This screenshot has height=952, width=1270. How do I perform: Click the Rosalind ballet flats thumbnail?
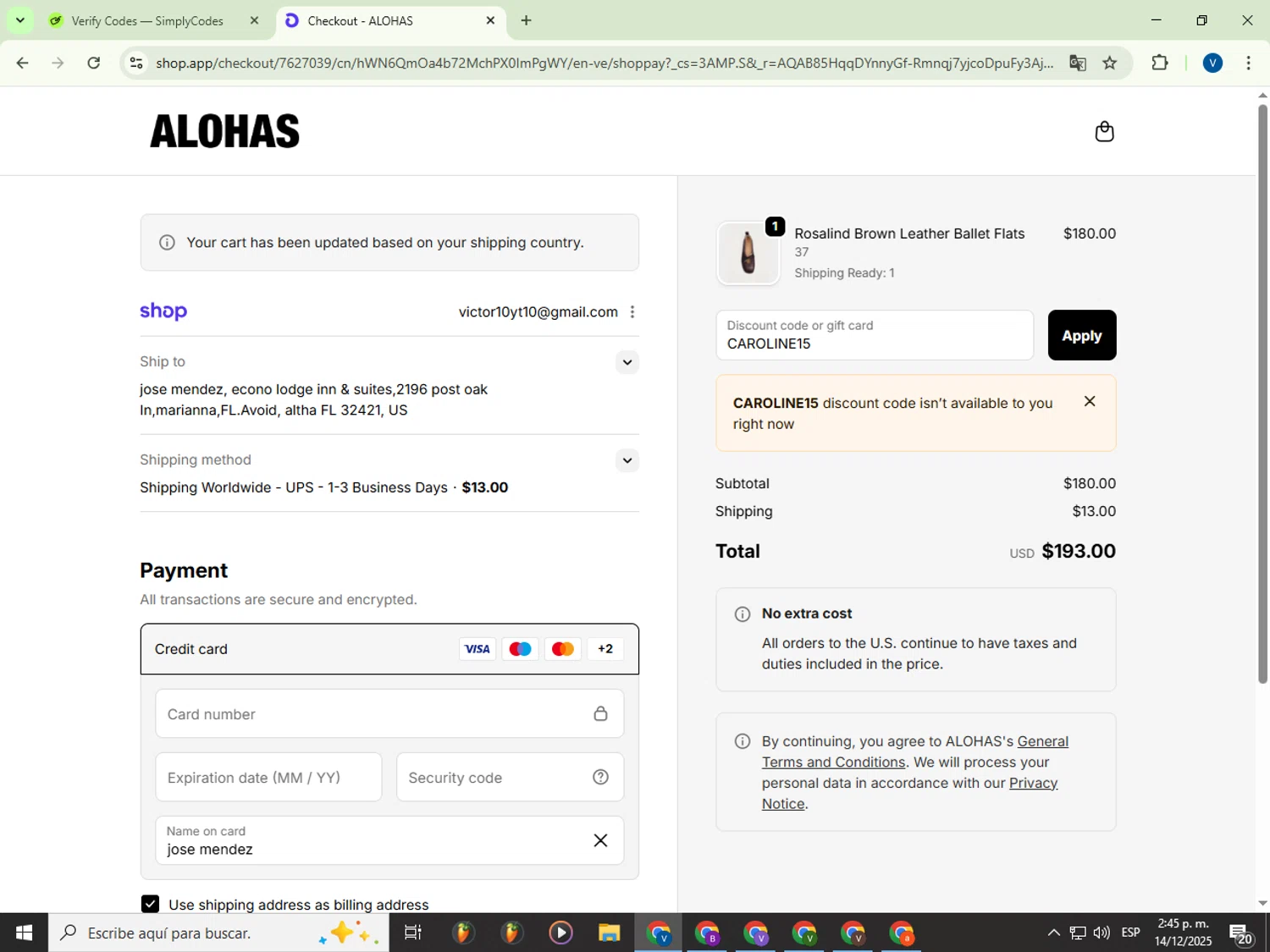coord(748,253)
